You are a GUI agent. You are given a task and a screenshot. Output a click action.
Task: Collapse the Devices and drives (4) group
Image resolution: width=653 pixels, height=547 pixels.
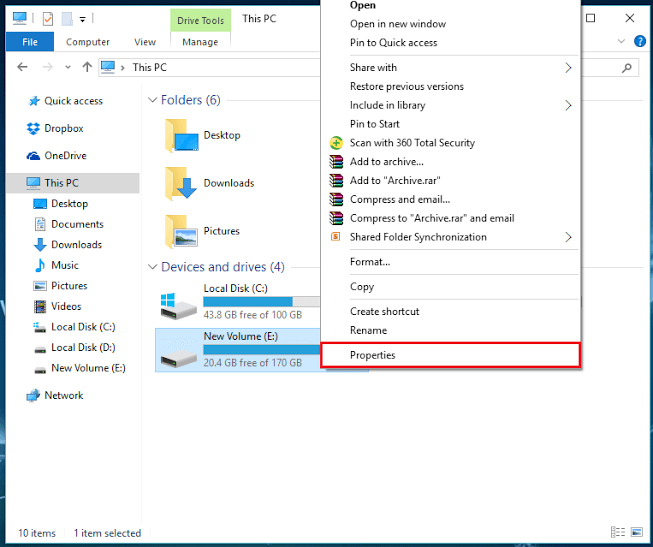click(152, 267)
